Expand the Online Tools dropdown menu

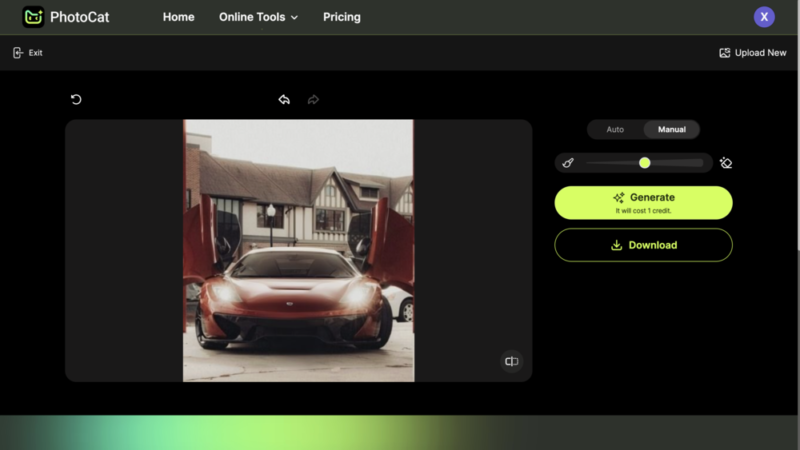coord(258,17)
